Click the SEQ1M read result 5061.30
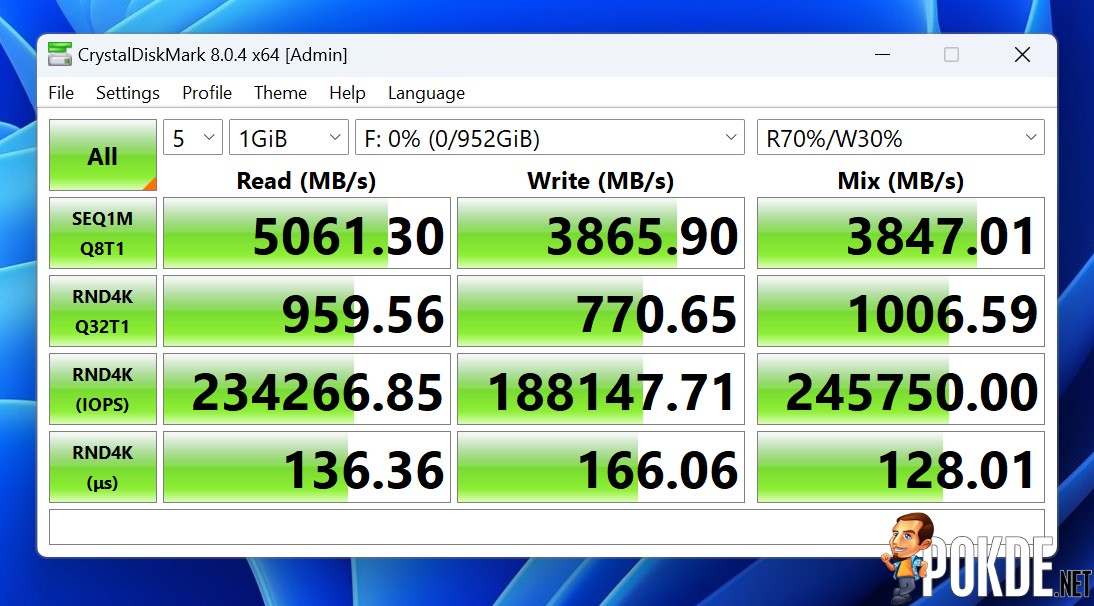Image resolution: width=1094 pixels, height=606 pixels. coord(307,233)
